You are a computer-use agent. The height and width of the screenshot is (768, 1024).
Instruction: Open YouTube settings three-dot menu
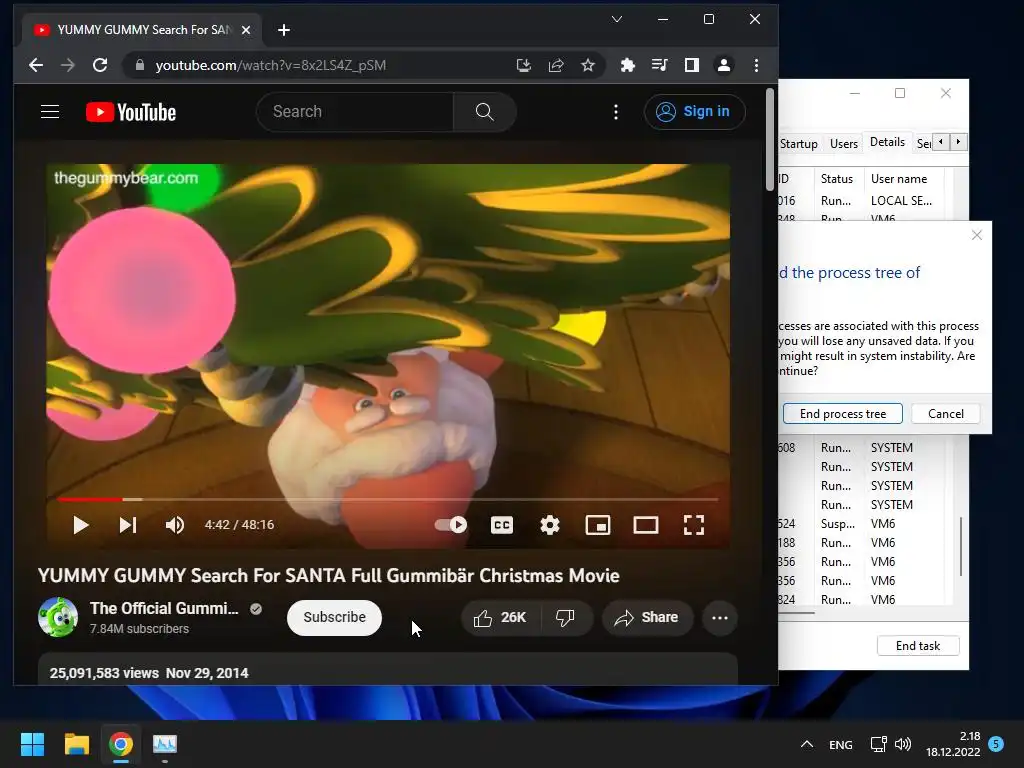point(616,112)
